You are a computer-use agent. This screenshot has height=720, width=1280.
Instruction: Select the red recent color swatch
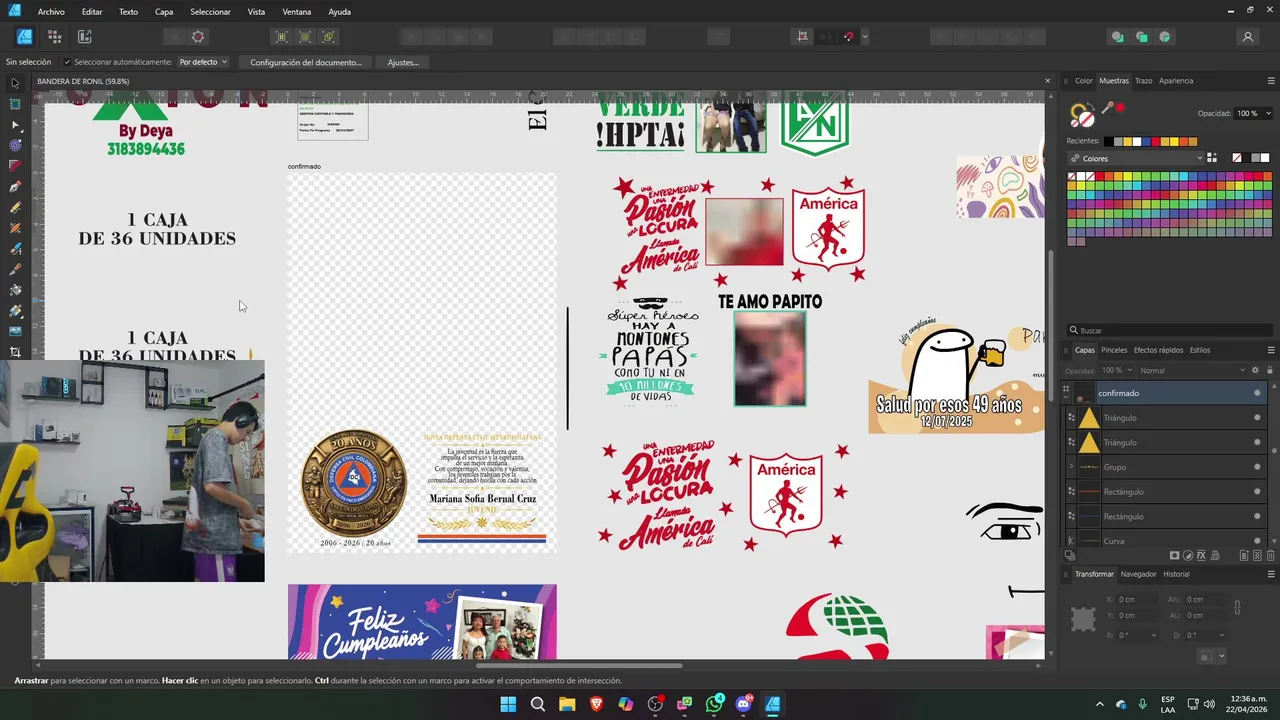[1155, 141]
